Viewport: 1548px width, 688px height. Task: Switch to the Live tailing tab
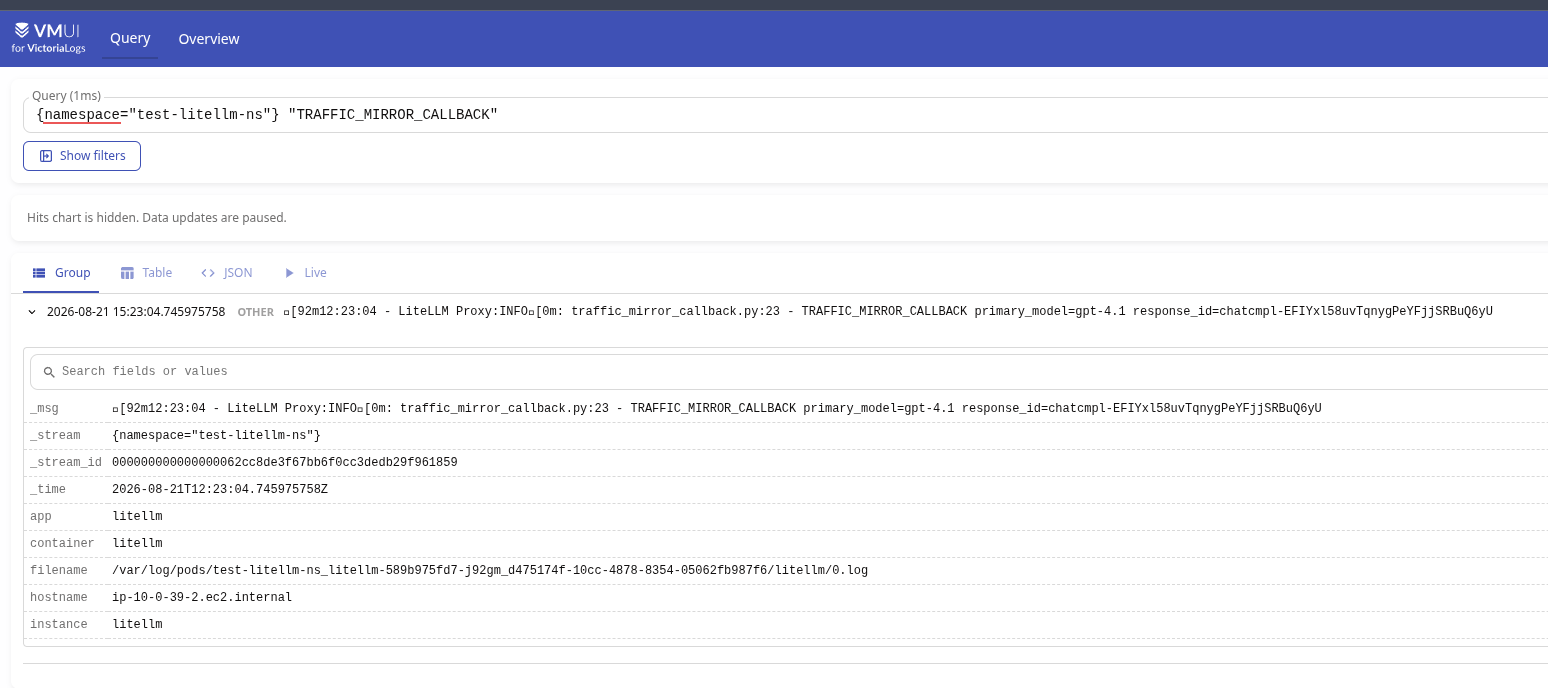pos(305,273)
